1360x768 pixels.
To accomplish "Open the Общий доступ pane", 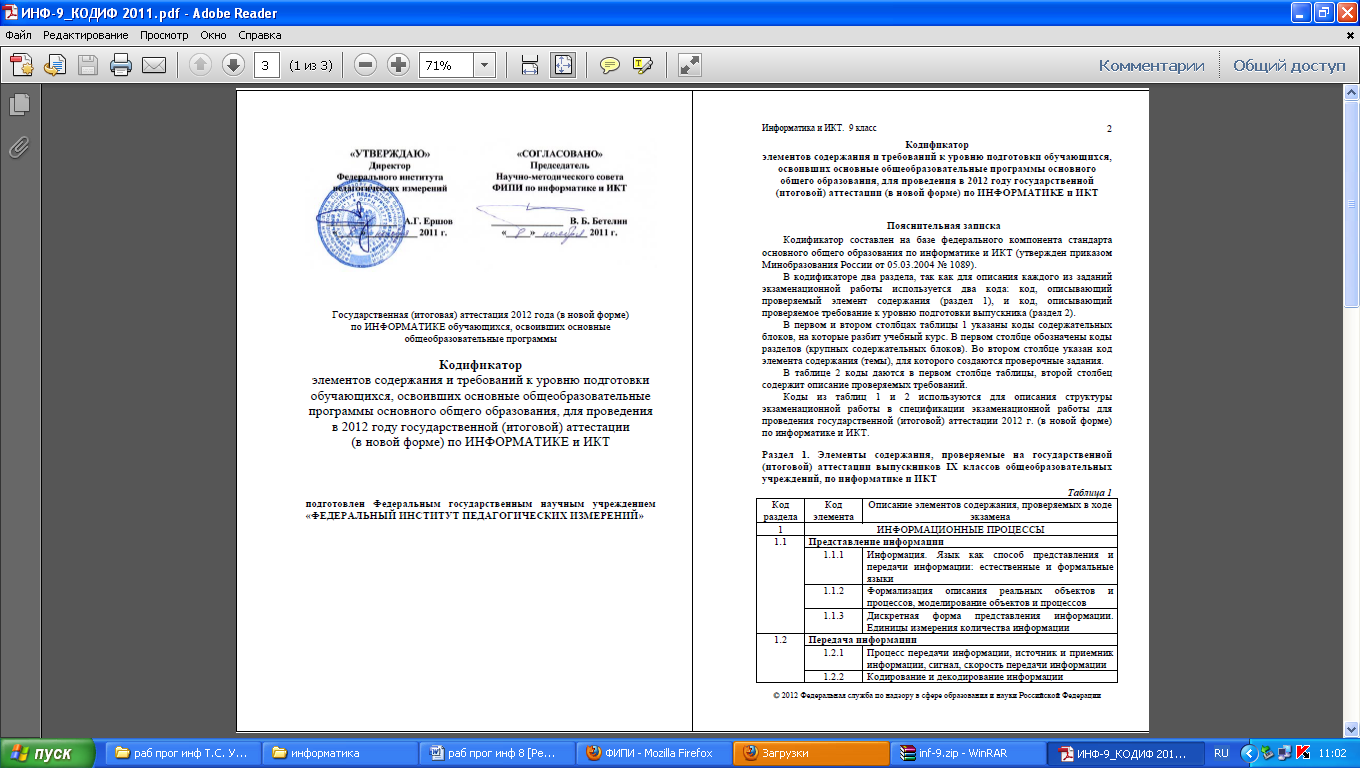I will click(1289, 65).
